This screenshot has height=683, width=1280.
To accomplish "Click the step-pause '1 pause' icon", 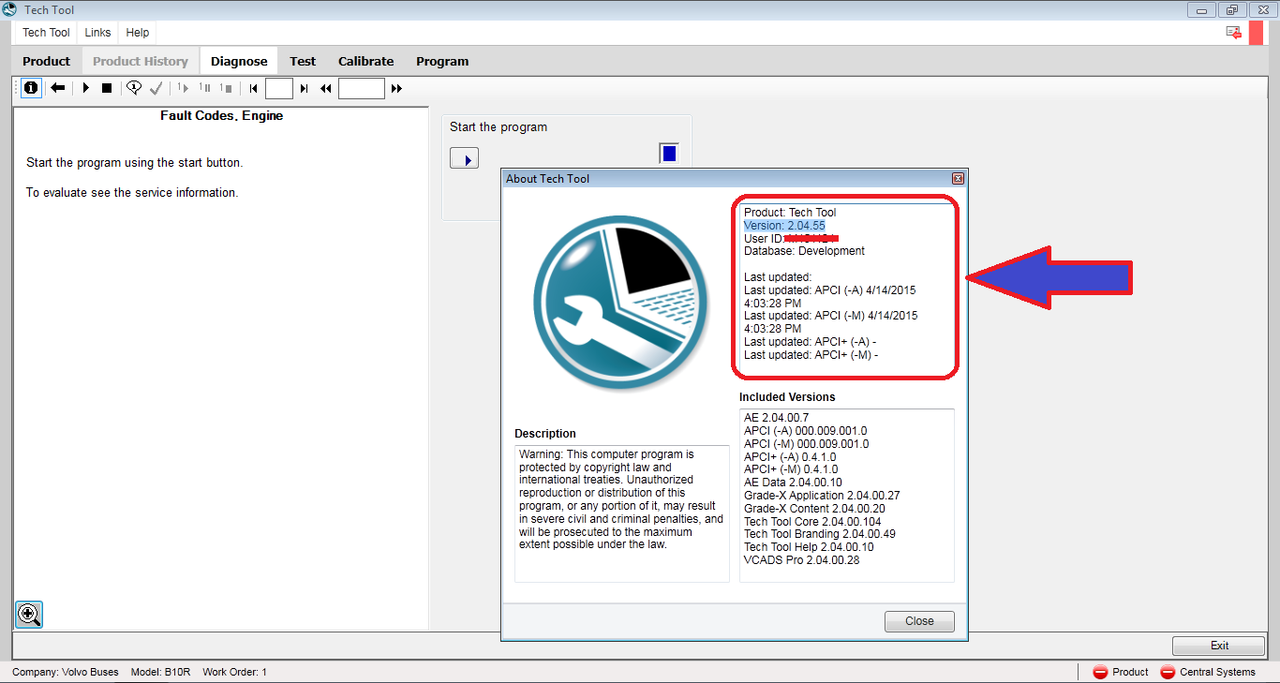I will click(205, 88).
